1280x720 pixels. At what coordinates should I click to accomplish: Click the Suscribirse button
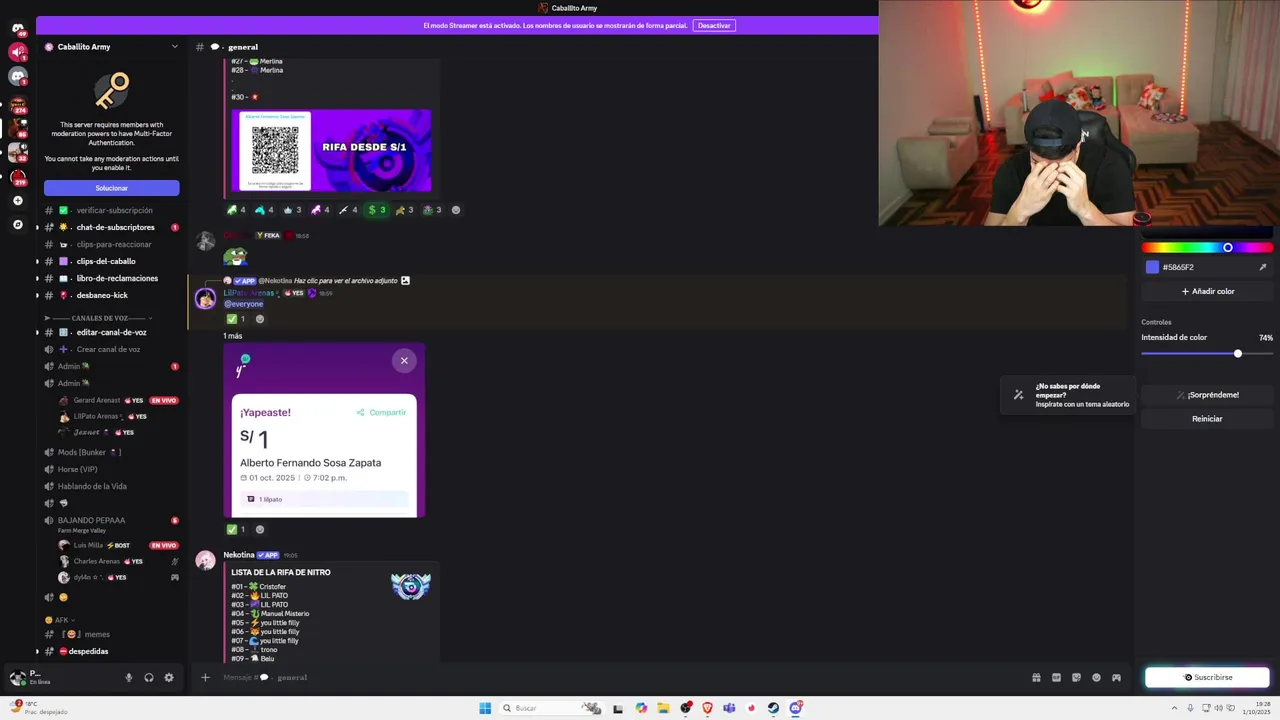point(1207,677)
